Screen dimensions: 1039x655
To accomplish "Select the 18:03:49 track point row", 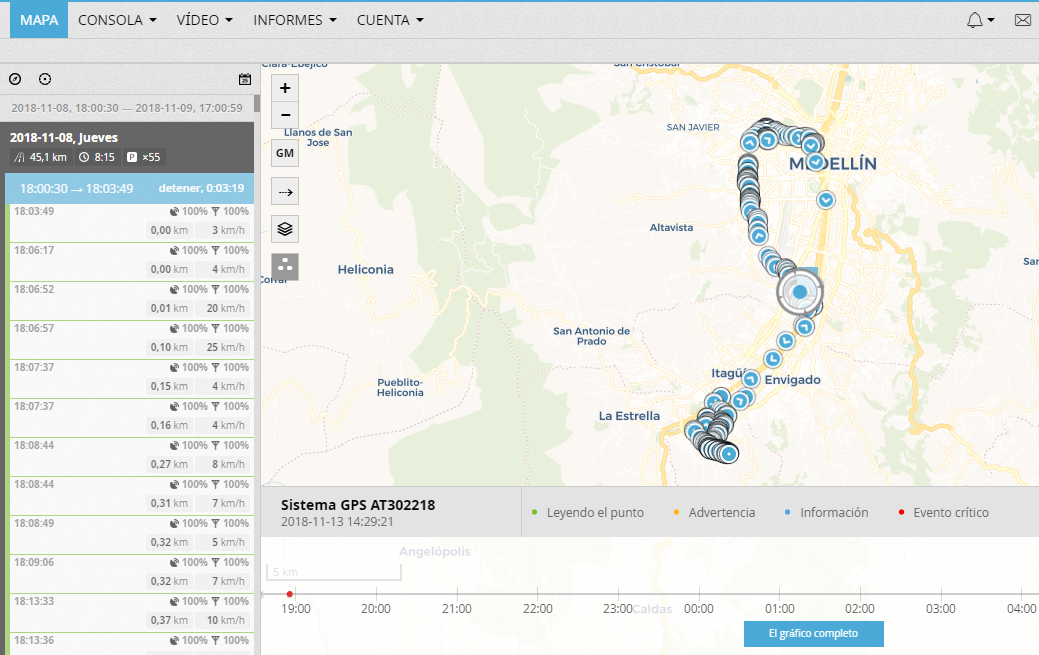I will [x=131, y=223].
